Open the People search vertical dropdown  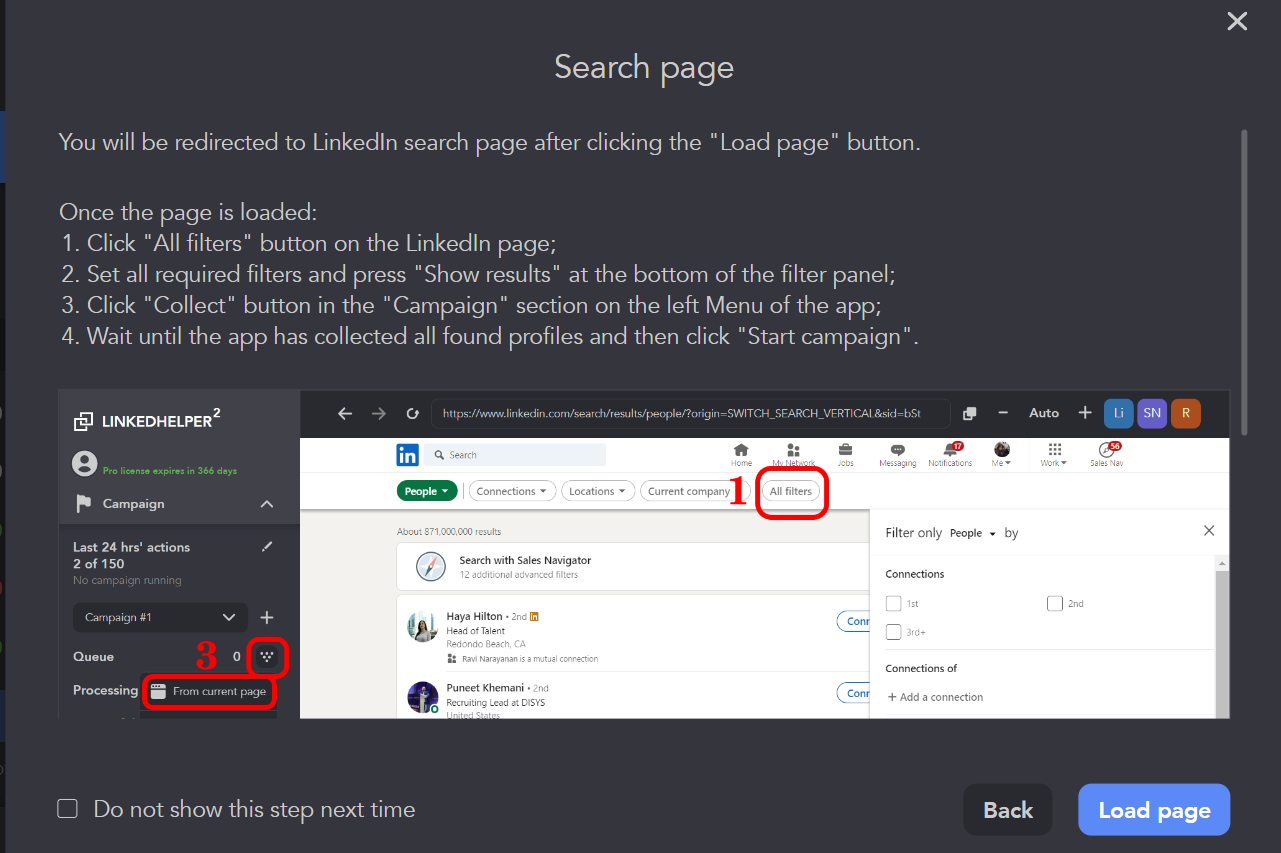point(427,491)
